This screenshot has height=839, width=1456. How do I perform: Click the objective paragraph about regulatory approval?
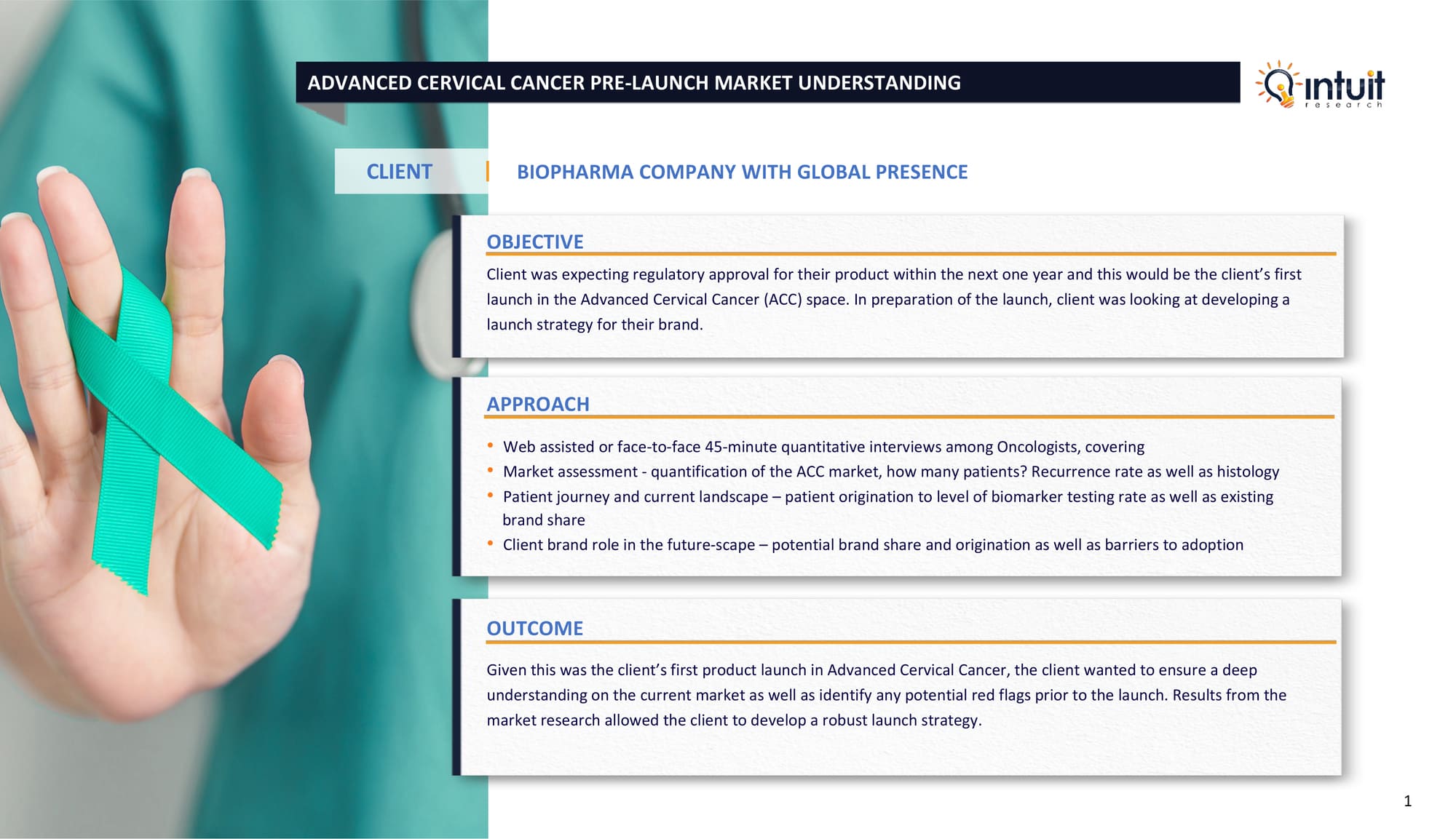pyautogui.click(x=888, y=299)
